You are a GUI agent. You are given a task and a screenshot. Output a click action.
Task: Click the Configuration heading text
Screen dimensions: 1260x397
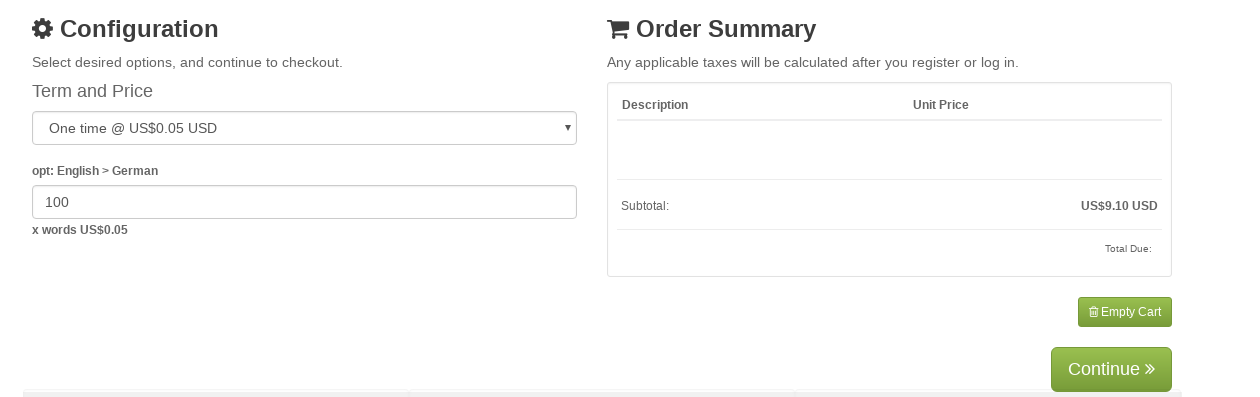139,29
